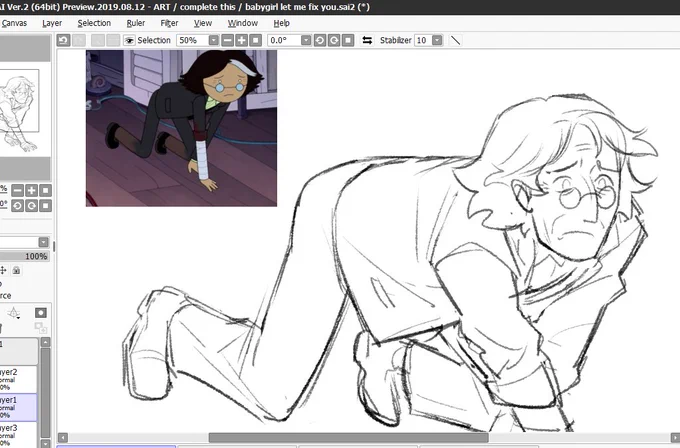Open the Ruler menu
680x448 pixels.
coord(136,23)
